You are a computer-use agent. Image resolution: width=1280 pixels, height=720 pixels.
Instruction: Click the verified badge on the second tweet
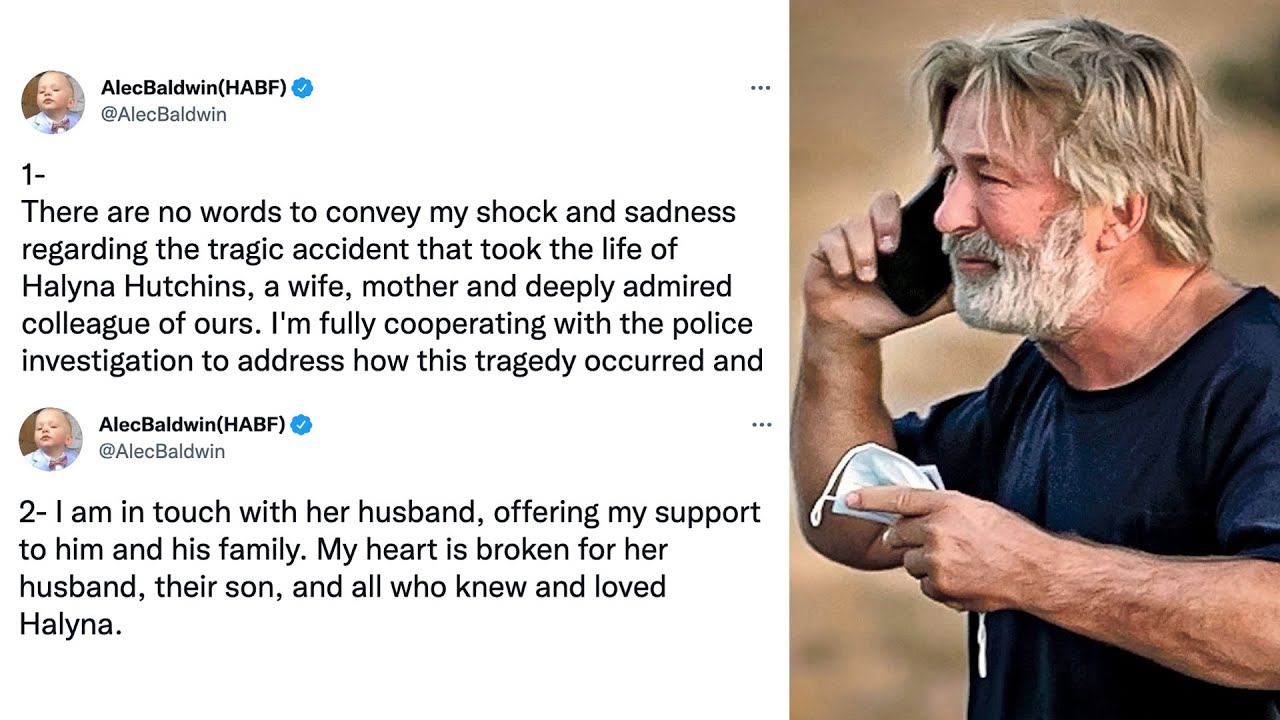(301, 425)
